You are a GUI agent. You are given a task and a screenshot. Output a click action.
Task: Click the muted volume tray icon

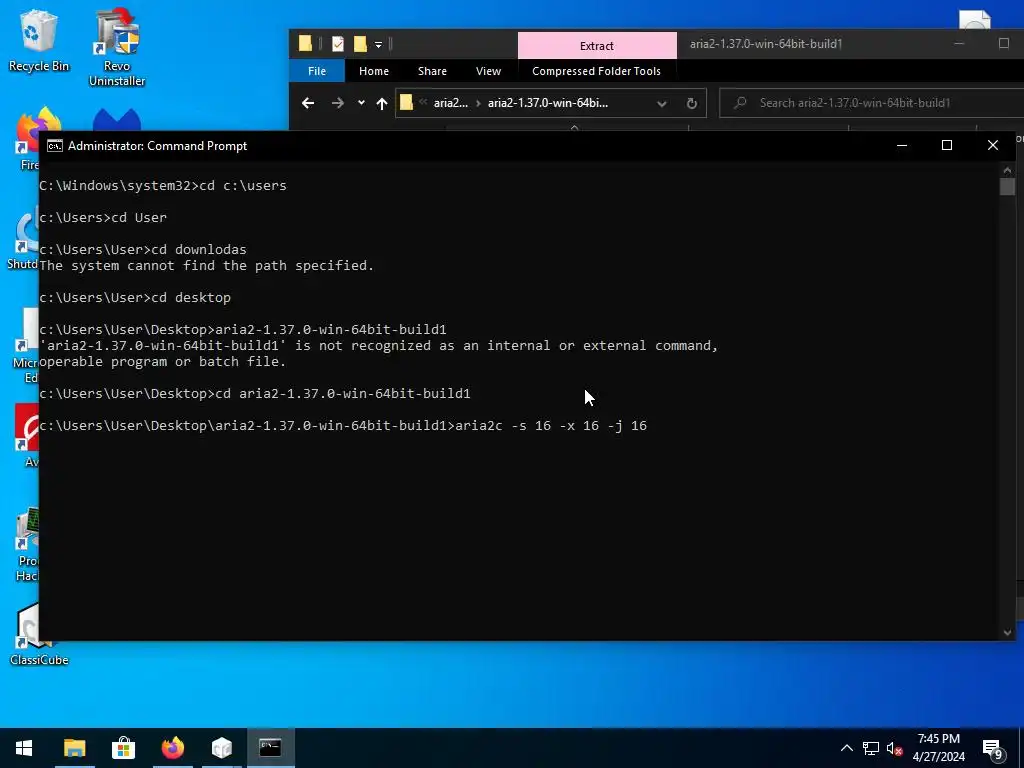coord(894,748)
